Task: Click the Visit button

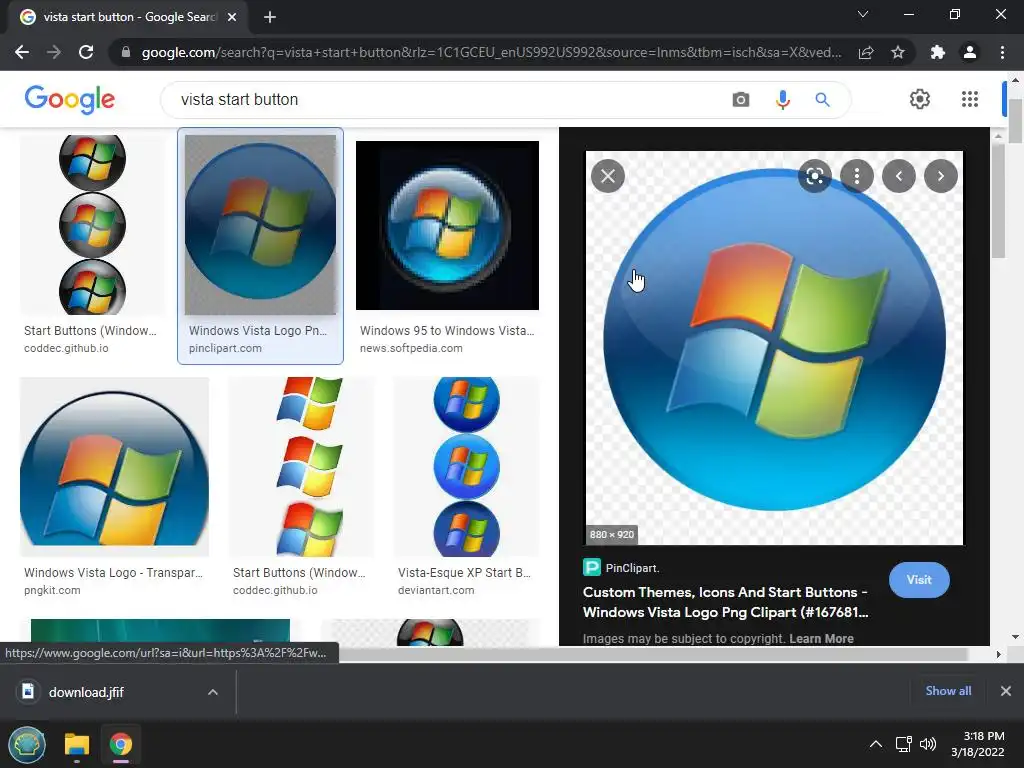Action: pos(919,580)
